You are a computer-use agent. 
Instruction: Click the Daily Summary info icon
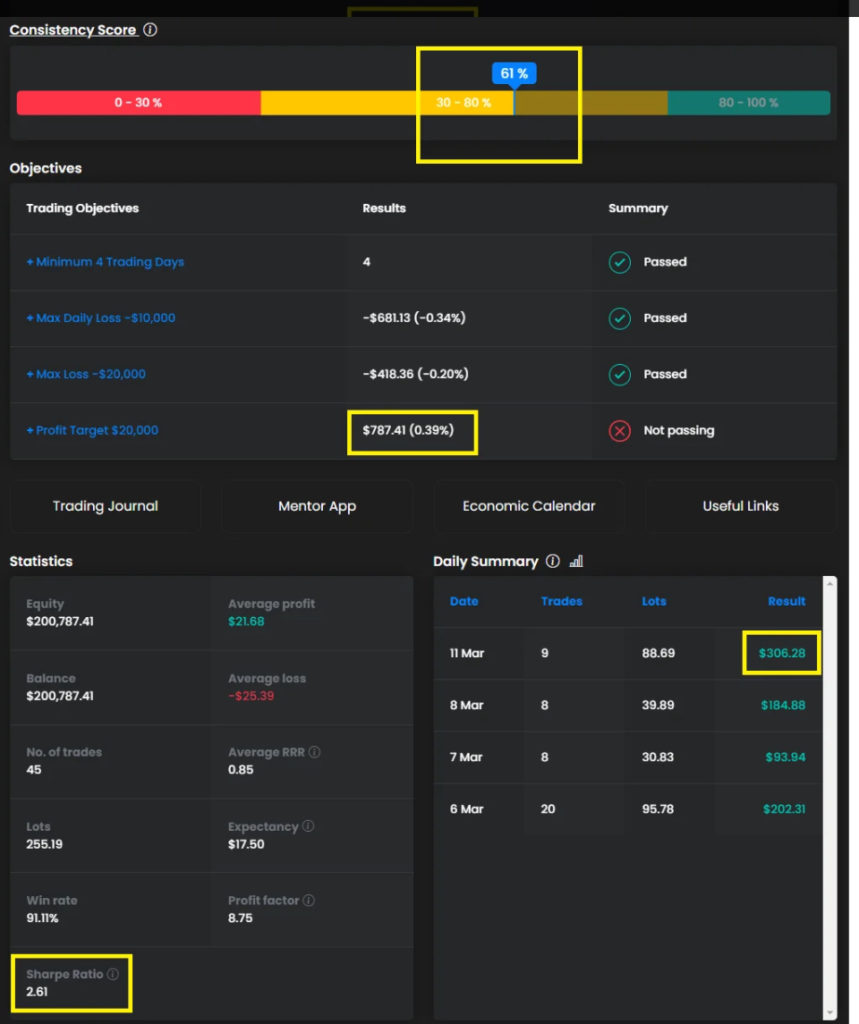coord(553,562)
